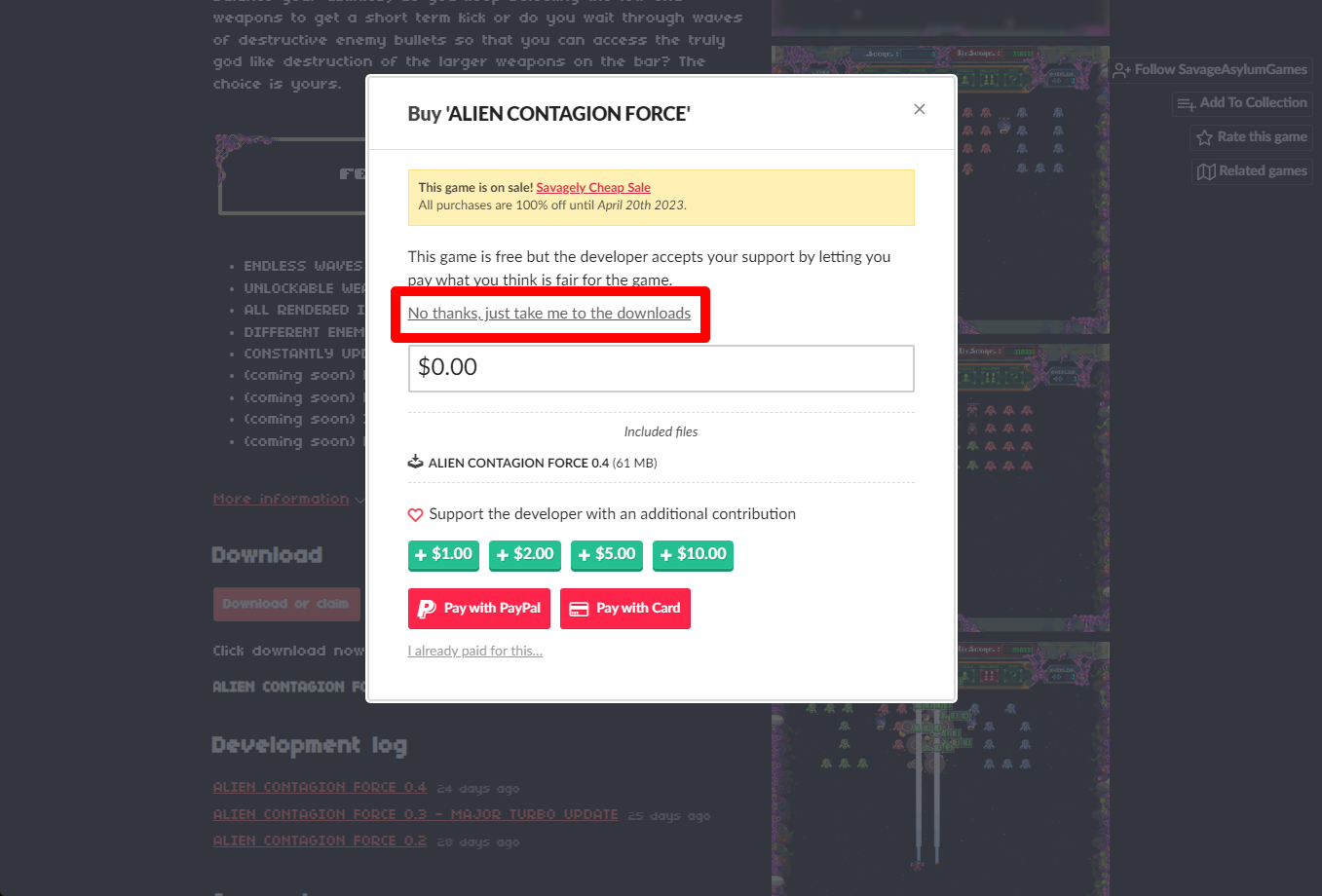The image size is (1322, 896).
Task: Close the Buy dialog with X
Action: [x=919, y=109]
